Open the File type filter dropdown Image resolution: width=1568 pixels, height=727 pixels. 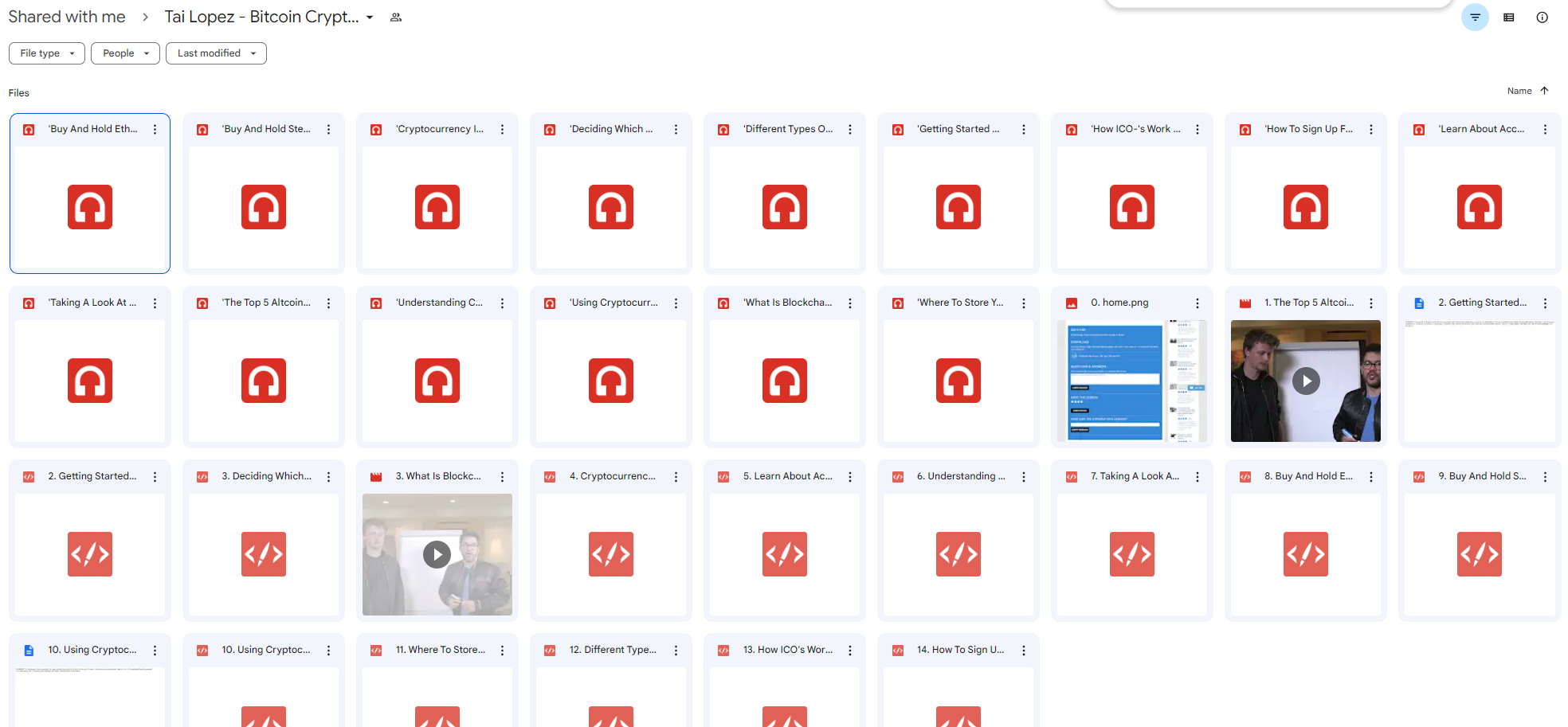click(x=47, y=53)
